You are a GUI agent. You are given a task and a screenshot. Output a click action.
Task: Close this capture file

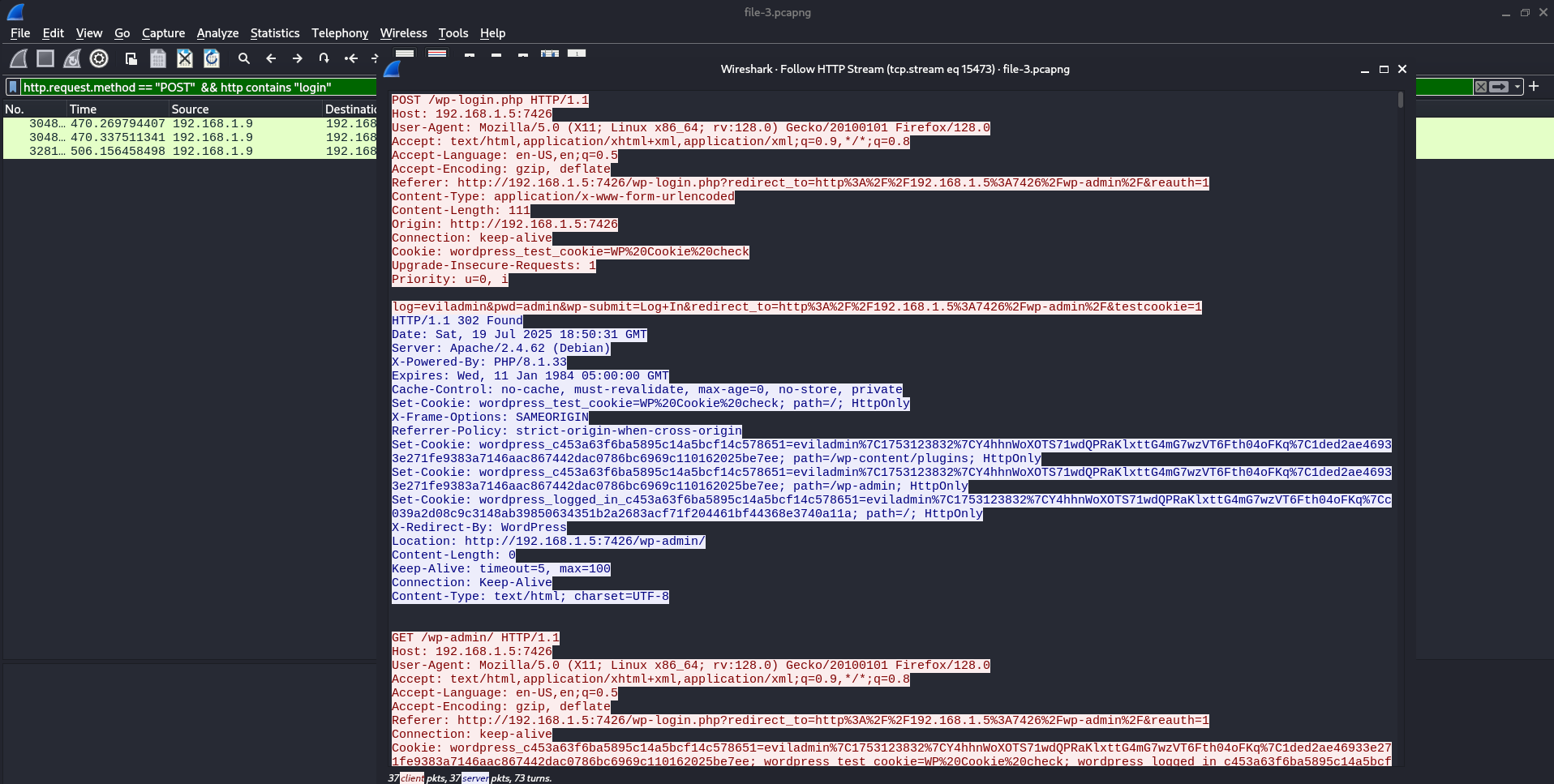(x=185, y=58)
